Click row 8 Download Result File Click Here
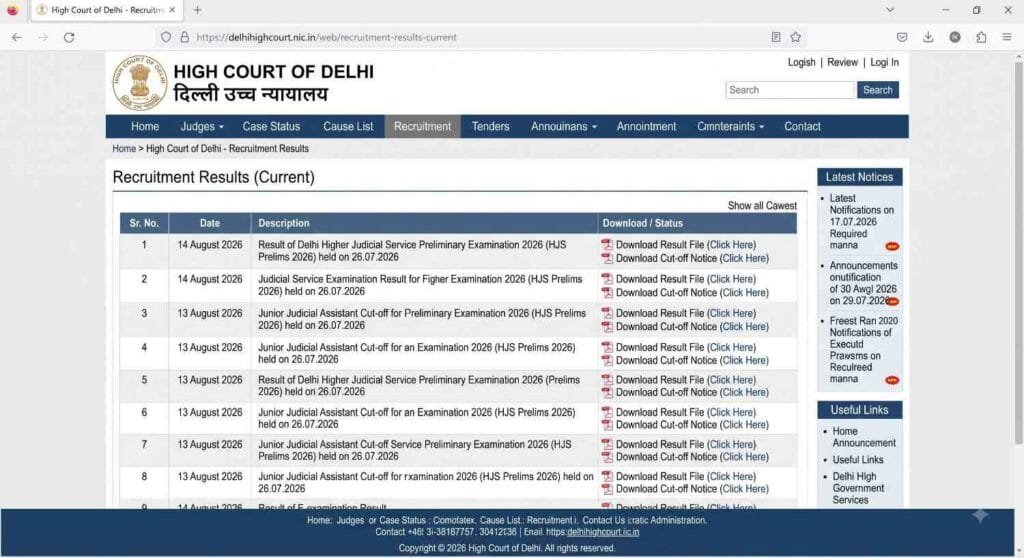The image size is (1024, 558). pos(731,476)
